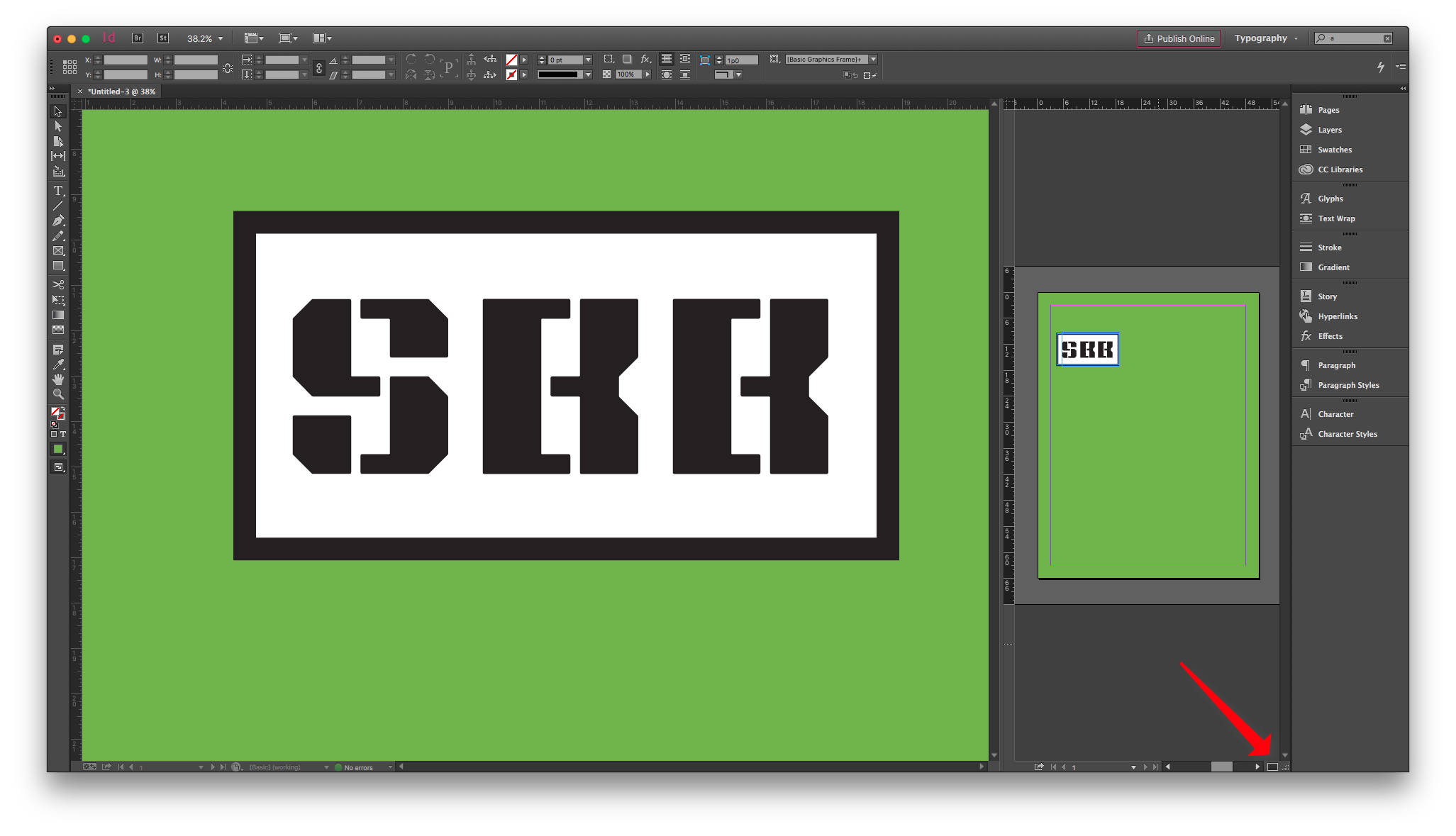Open Adobe Stock via St icon
The width and height of the screenshot is (1456, 836).
[x=163, y=38]
